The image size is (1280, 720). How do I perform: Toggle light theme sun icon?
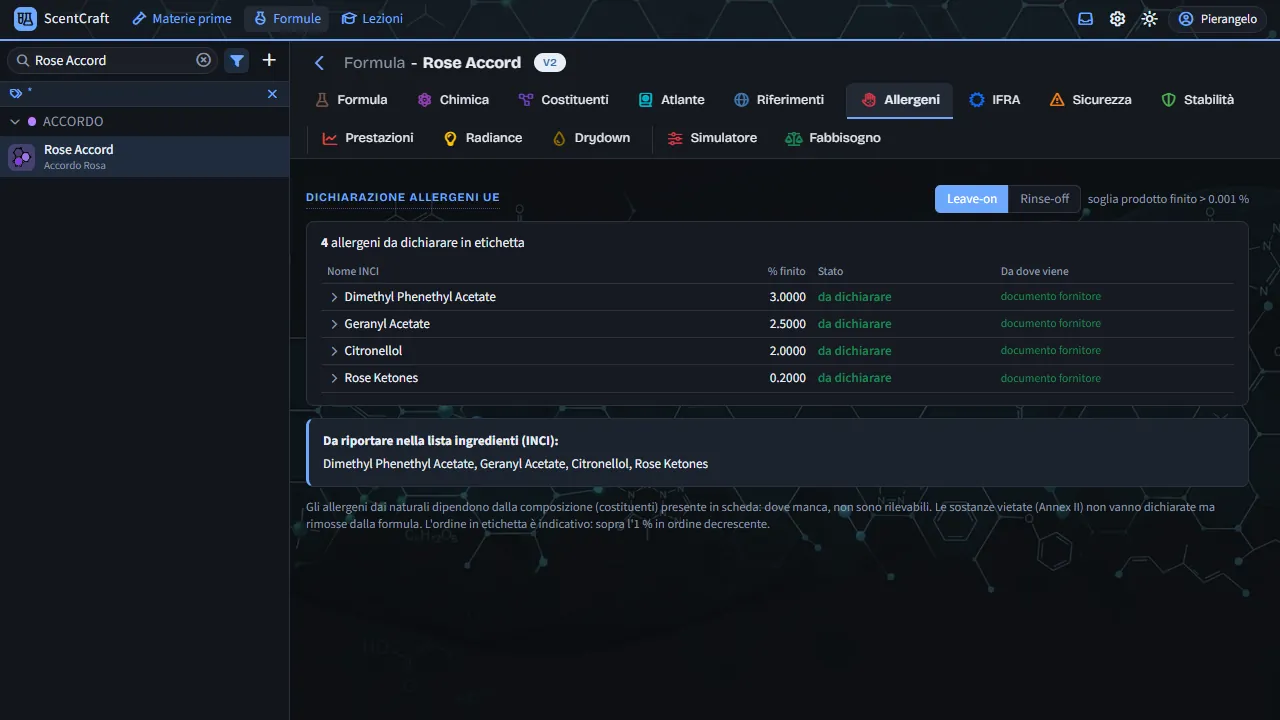(1150, 19)
